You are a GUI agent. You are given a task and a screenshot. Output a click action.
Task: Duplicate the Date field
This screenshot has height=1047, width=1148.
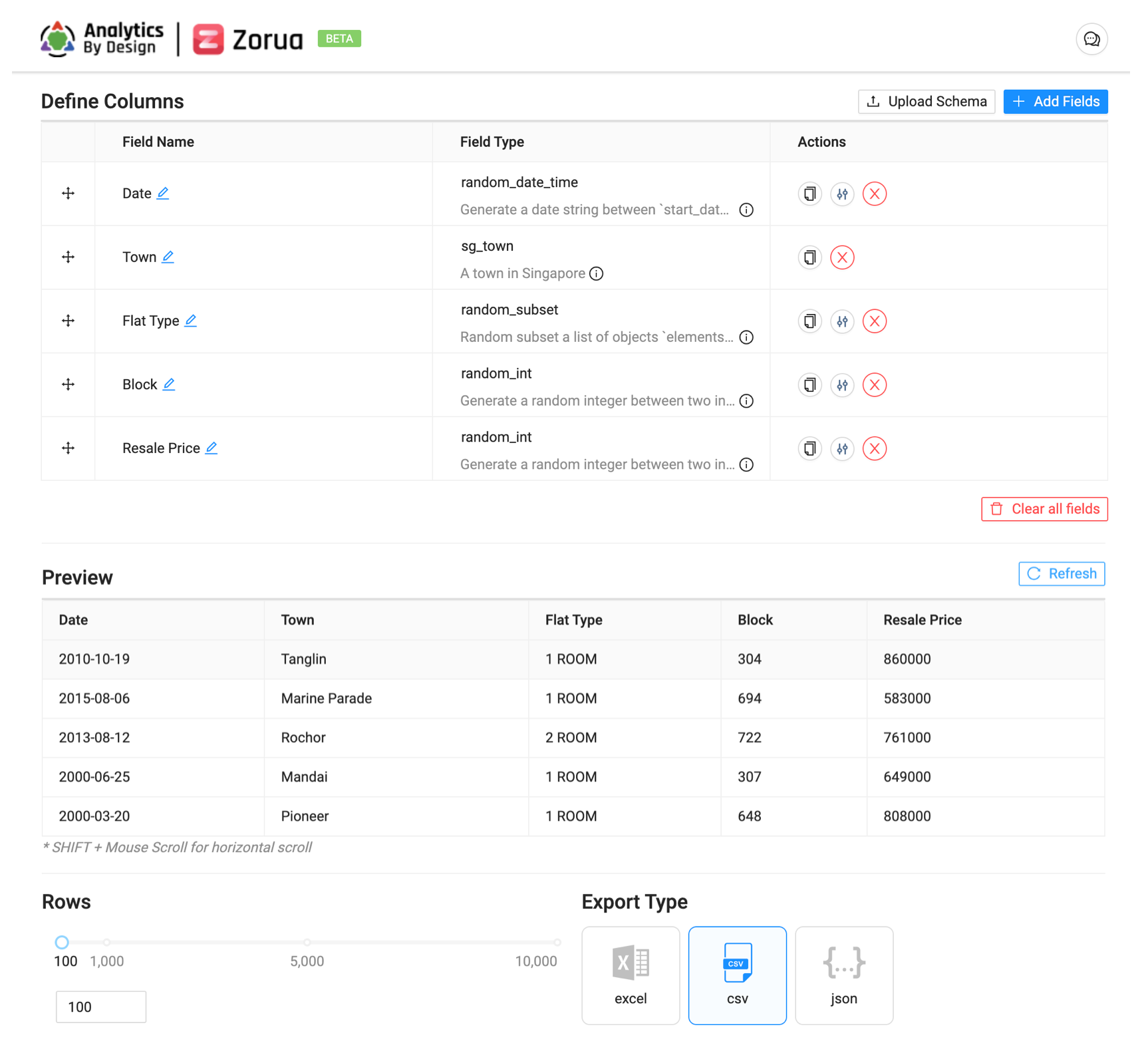(x=809, y=194)
